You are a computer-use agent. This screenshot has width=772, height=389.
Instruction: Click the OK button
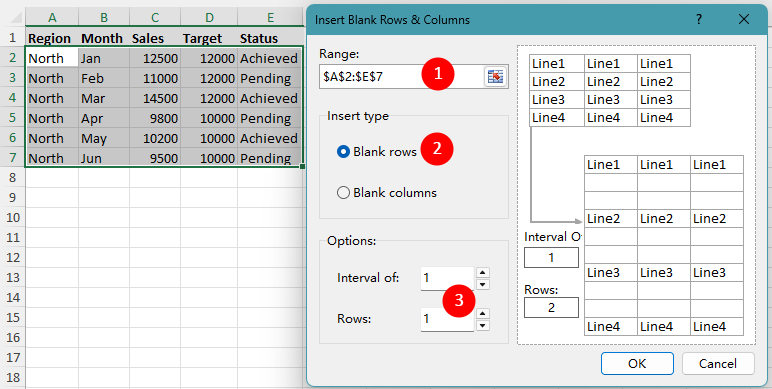pos(637,363)
